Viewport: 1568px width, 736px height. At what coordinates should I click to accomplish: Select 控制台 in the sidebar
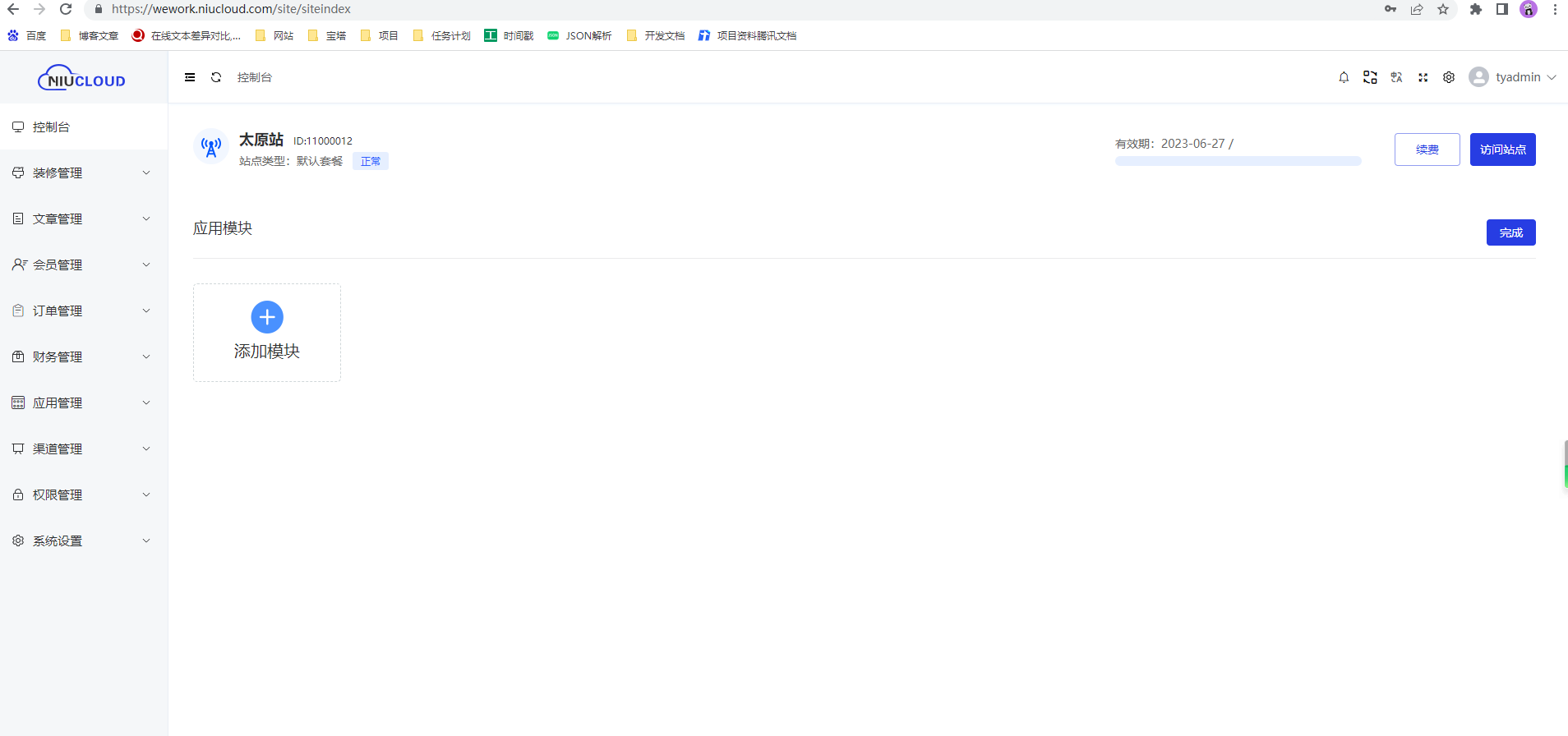click(x=51, y=127)
